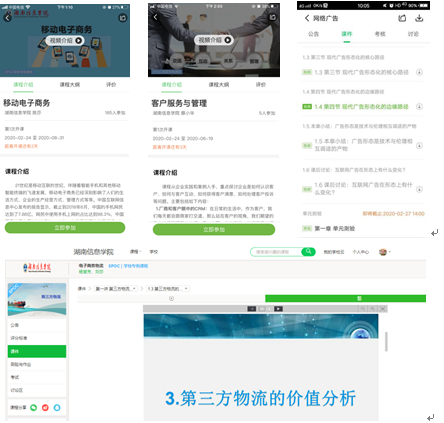Click the play button in slide viewer toolbar

point(278,309)
